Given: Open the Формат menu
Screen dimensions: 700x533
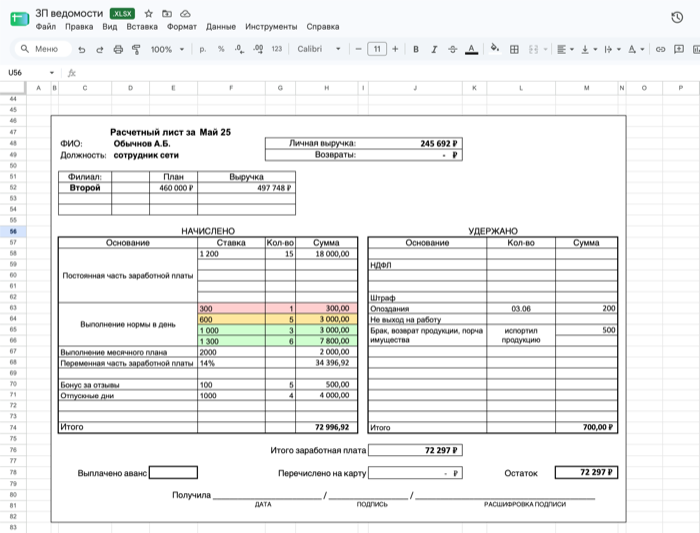Looking at the screenshot, I should (182, 27).
